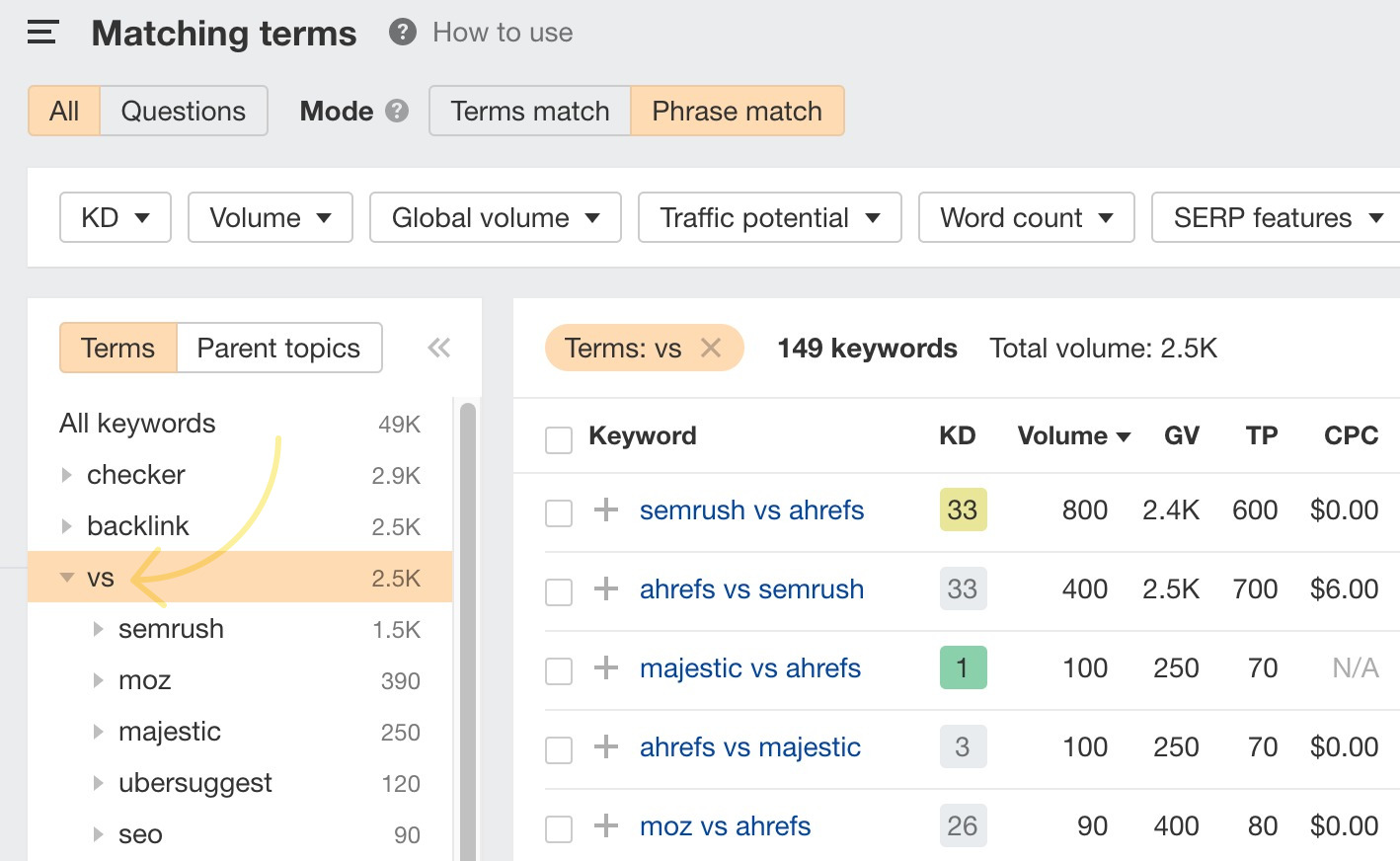Open the hamburger navigation menu
This screenshot has width=1400, height=861.
coord(41,32)
